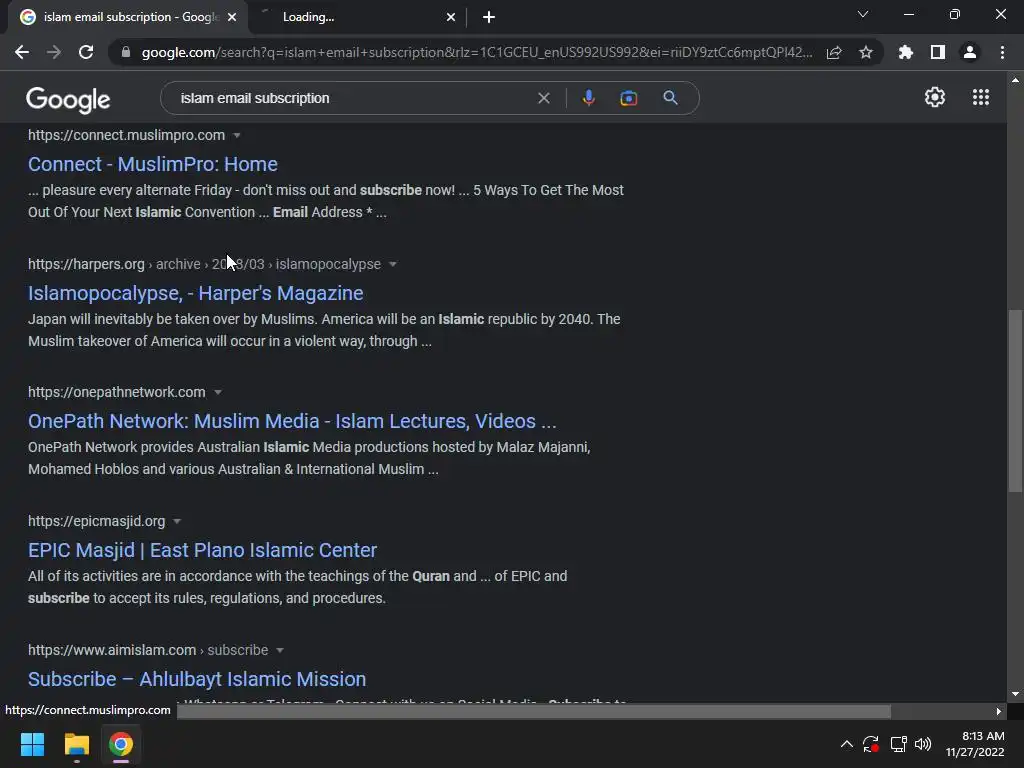Viewport: 1024px width, 768px height.
Task: Expand options for harpers.org result
Action: 392,264
